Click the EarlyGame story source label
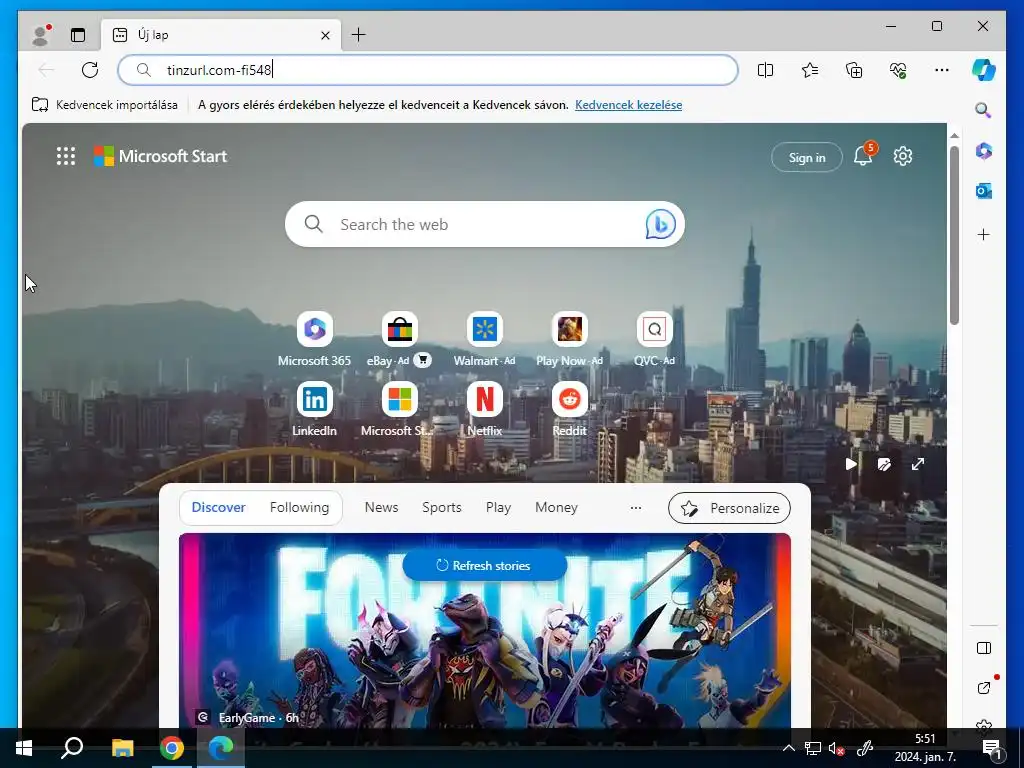 click(x=248, y=718)
